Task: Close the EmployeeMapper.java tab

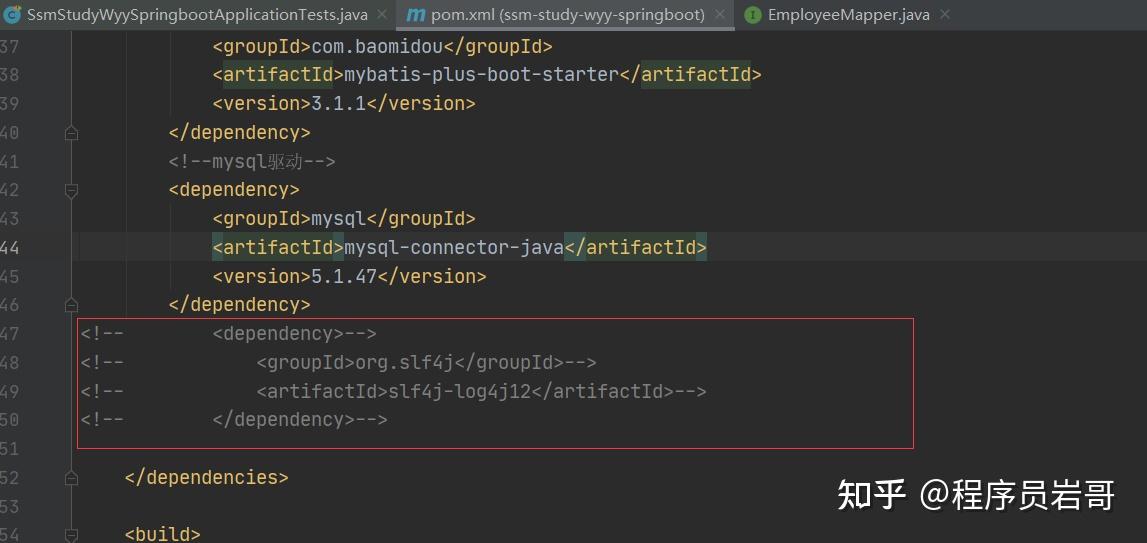Action: pyautogui.click(x=944, y=15)
